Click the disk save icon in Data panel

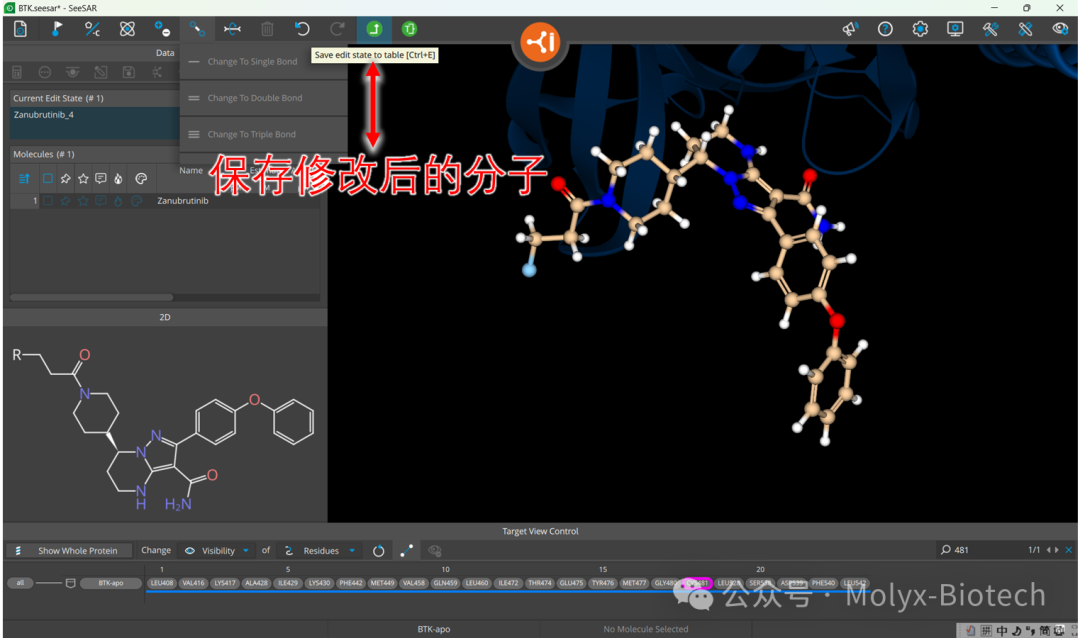tap(129, 72)
